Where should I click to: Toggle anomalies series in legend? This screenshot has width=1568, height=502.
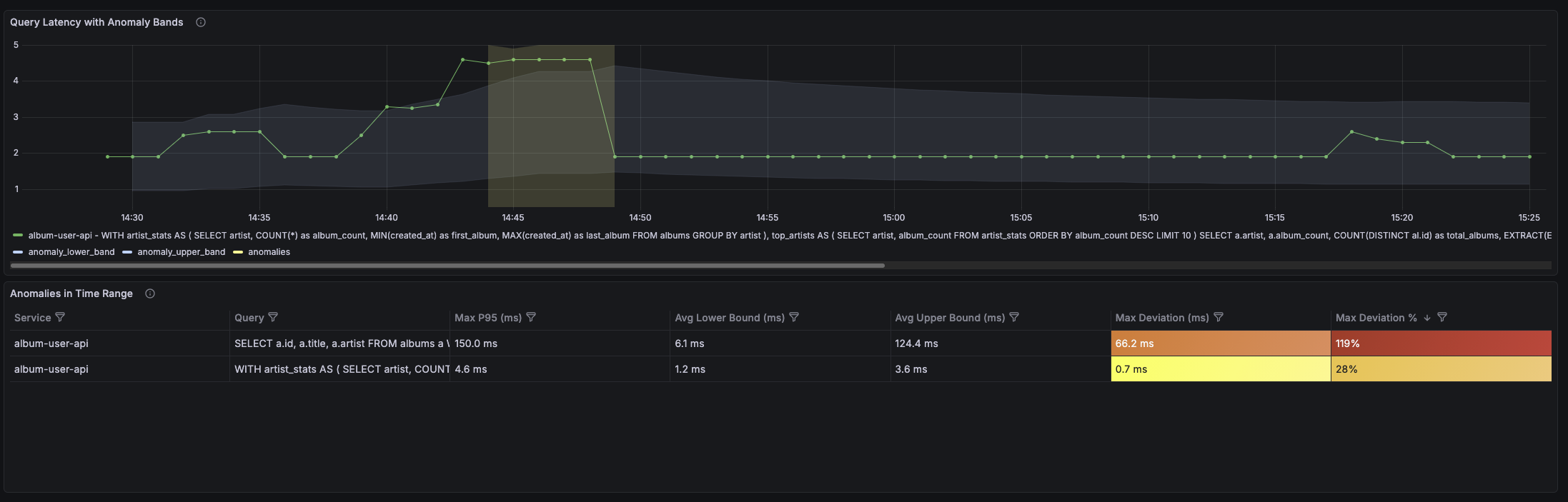[269, 252]
